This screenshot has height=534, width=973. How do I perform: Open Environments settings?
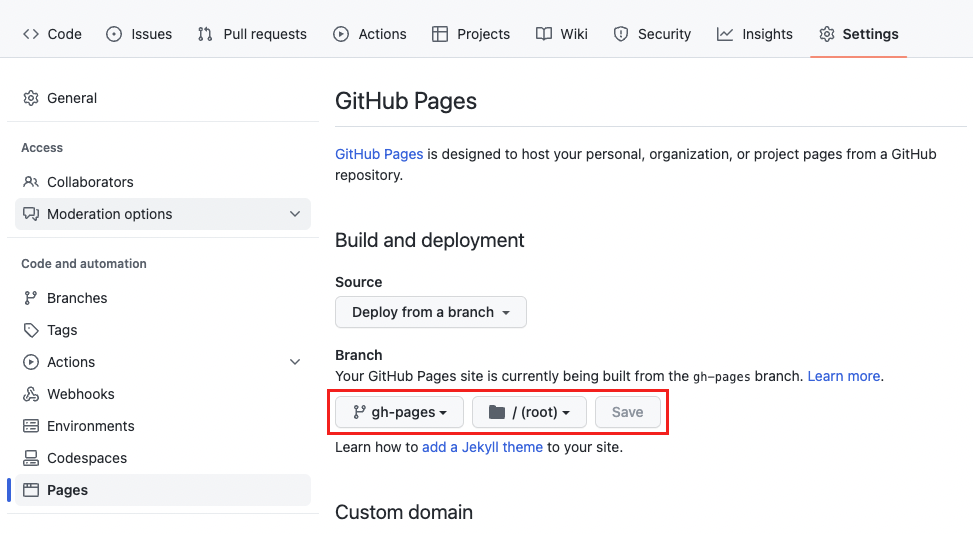coord(163,426)
